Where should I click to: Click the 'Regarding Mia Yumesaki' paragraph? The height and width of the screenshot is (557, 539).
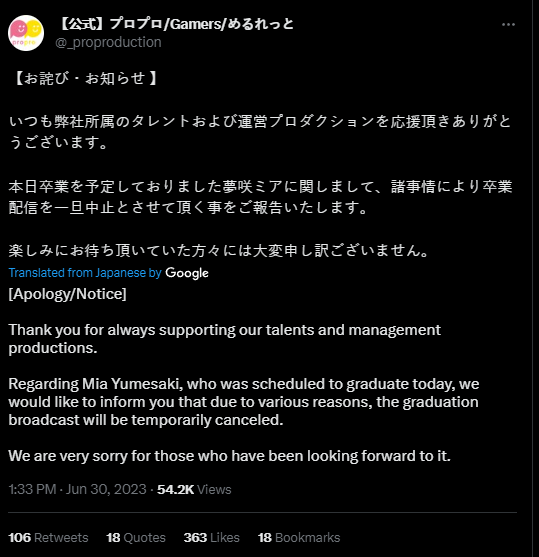[x=244, y=402]
